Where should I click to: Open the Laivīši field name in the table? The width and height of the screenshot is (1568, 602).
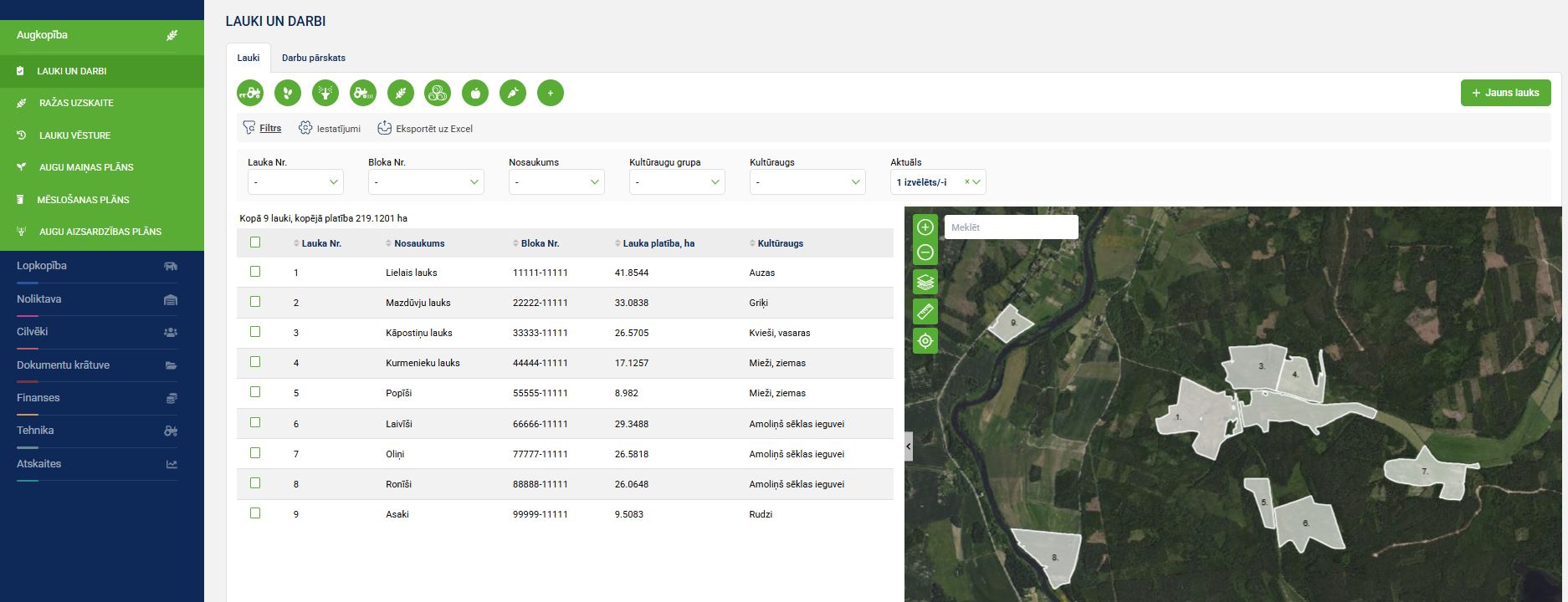(399, 424)
